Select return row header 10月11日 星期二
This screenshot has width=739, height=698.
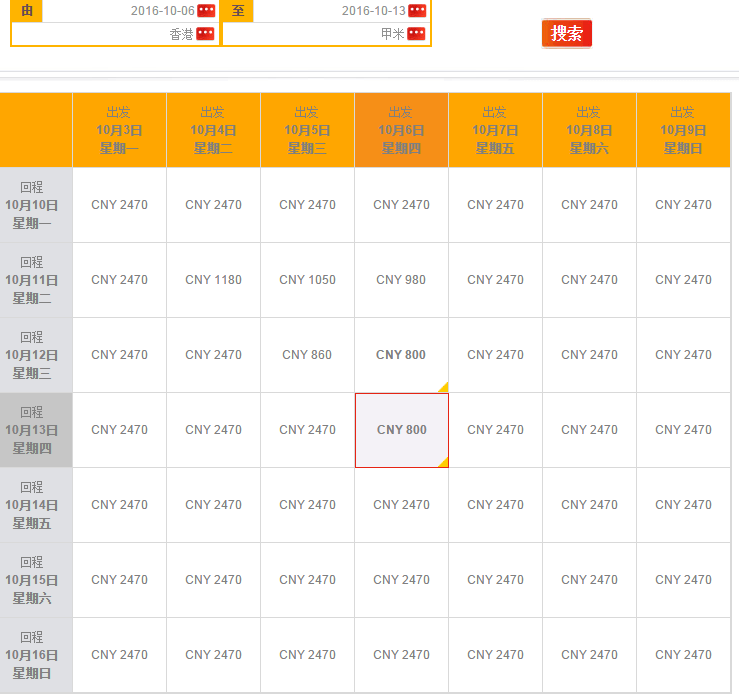tap(36, 280)
